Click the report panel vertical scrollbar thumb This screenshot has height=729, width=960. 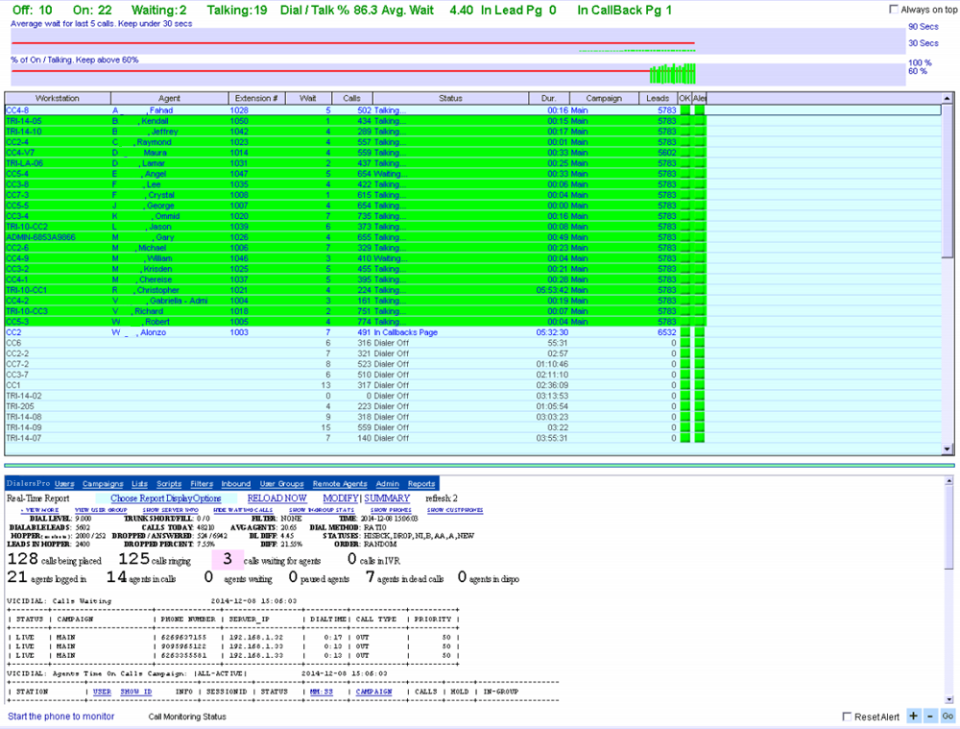point(950,529)
